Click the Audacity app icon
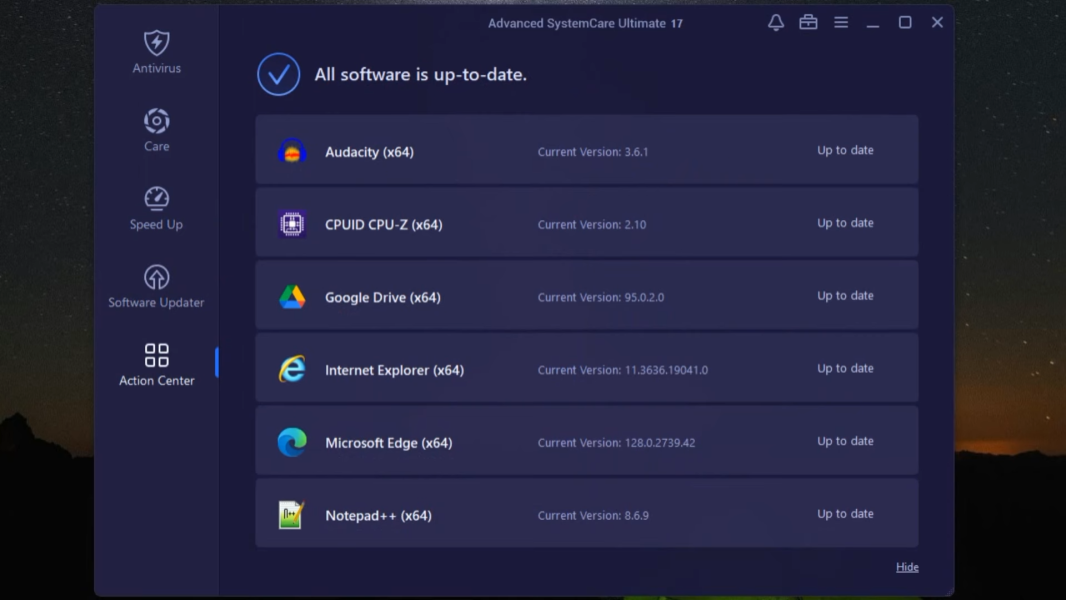Screen dimensions: 1066x600 (x=292, y=151)
